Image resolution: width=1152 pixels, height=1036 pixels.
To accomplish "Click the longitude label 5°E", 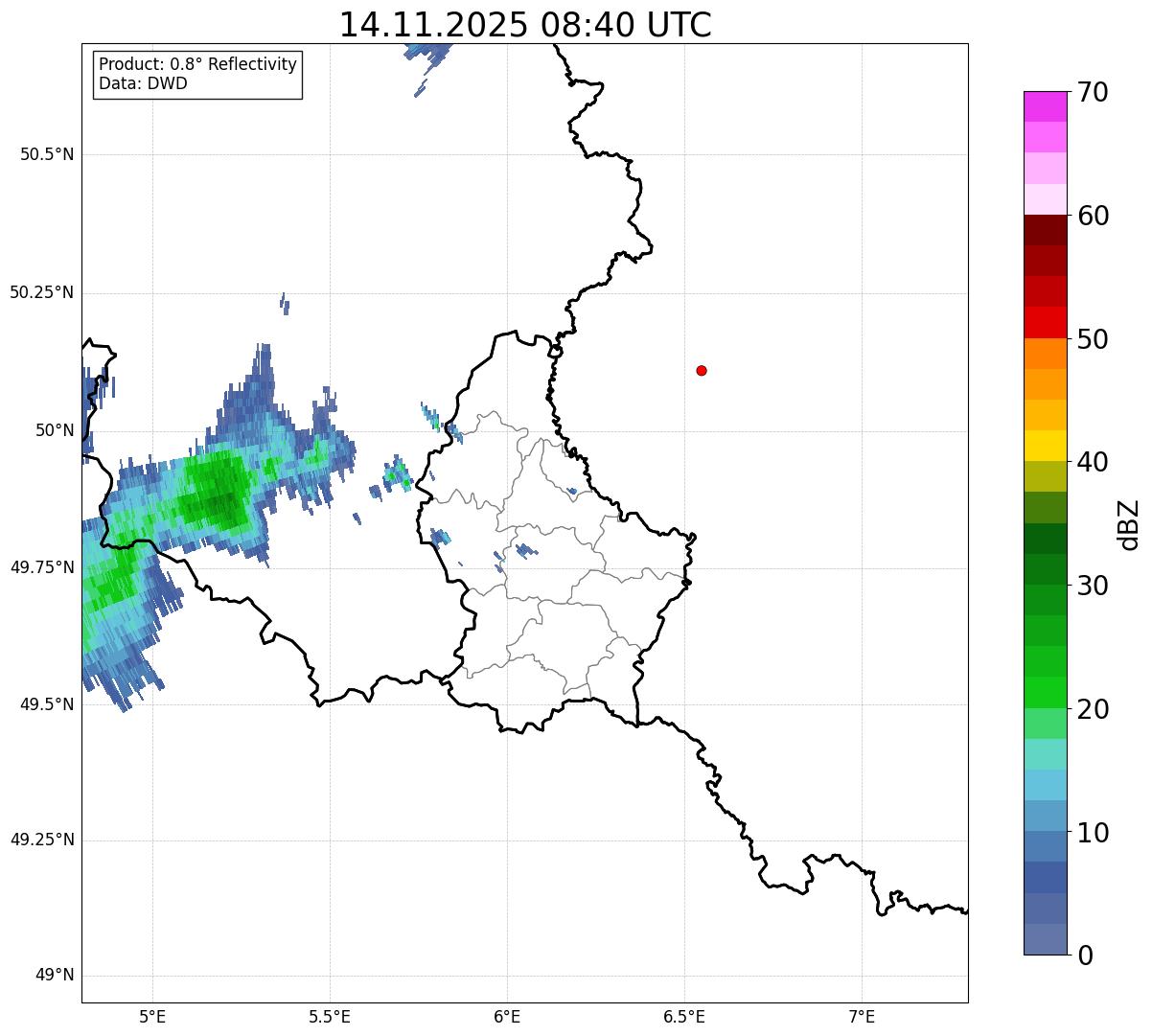I will coord(152,1017).
